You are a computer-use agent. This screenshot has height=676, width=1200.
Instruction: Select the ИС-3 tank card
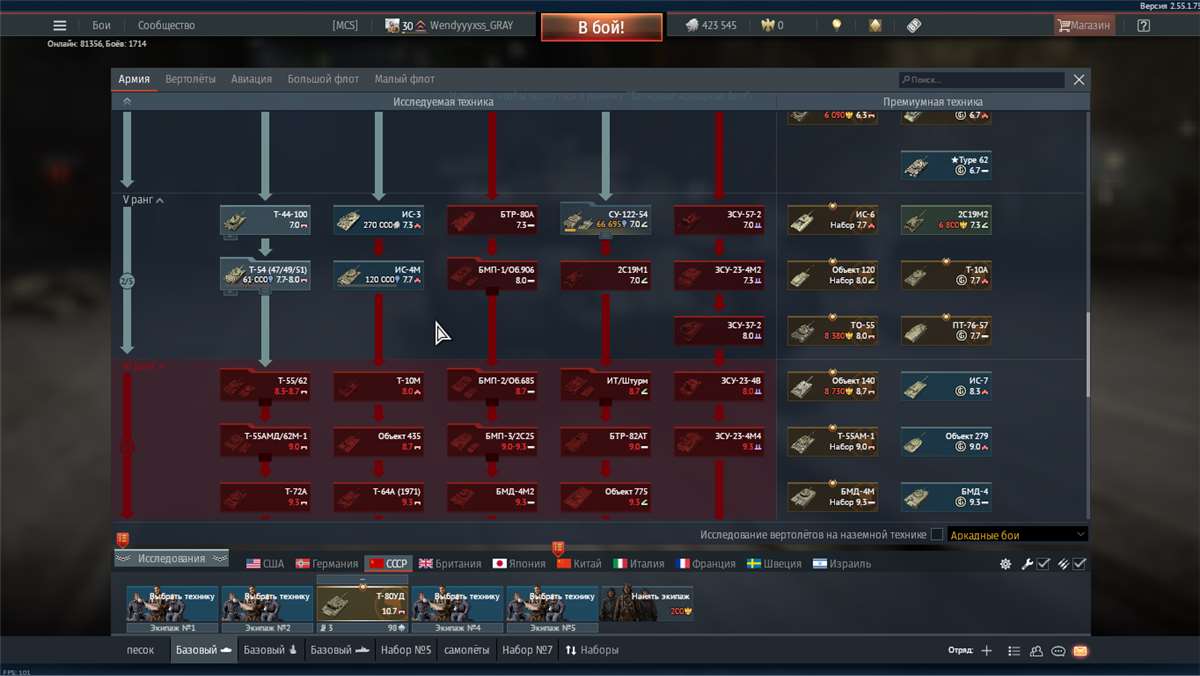[x=378, y=220]
